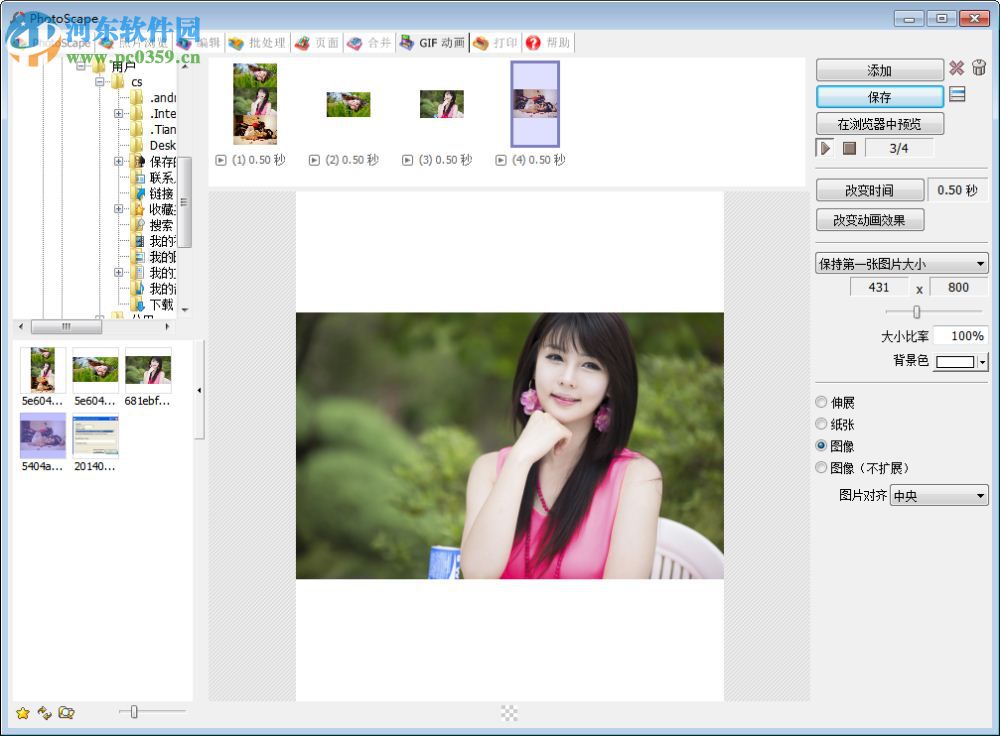Select the fourth animation frame thumbnail
Viewport: 1000px width, 736px height.
(x=536, y=103)
